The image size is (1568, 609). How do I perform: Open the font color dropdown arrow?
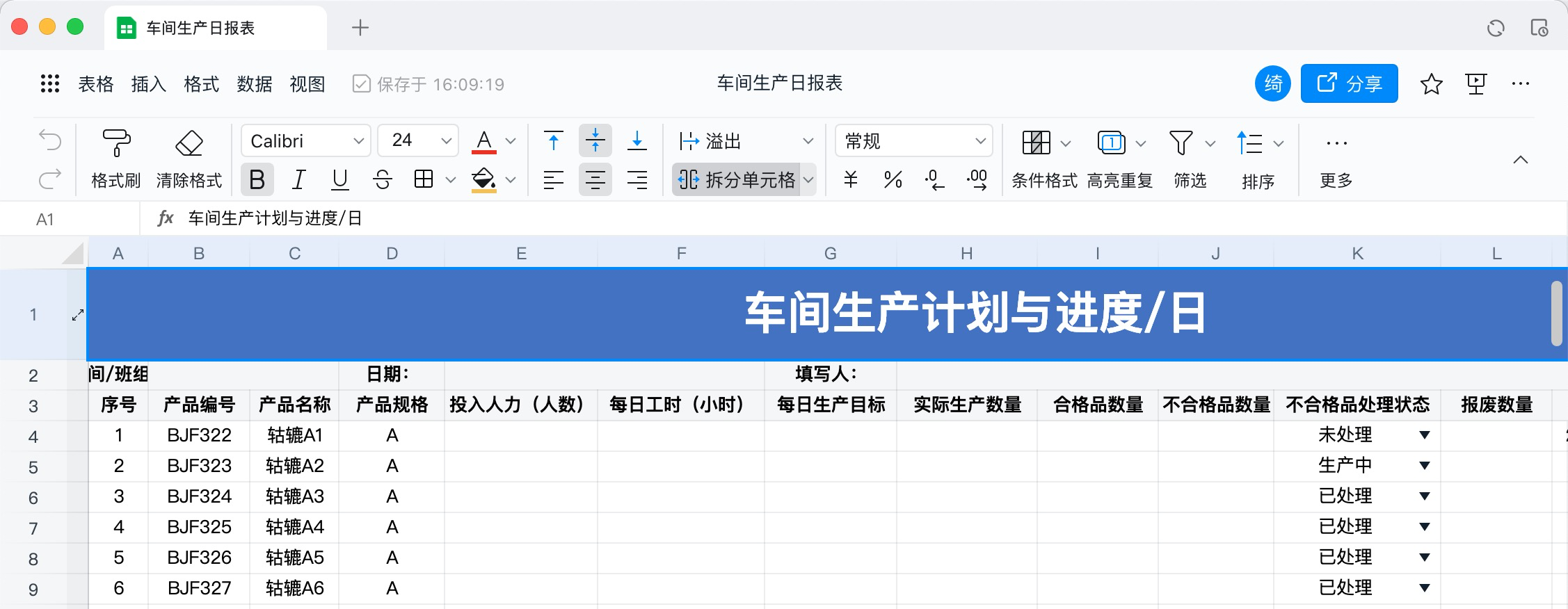(x=511, y=141)
